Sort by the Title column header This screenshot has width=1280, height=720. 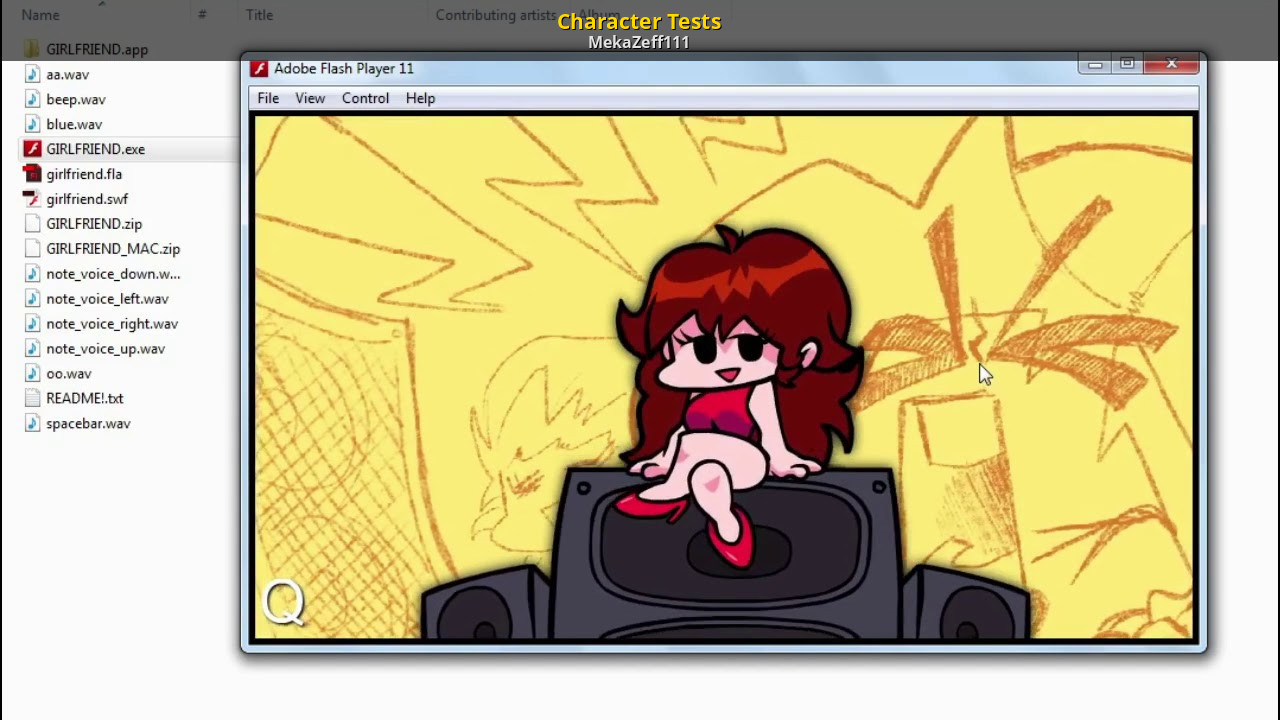(259, 15)
